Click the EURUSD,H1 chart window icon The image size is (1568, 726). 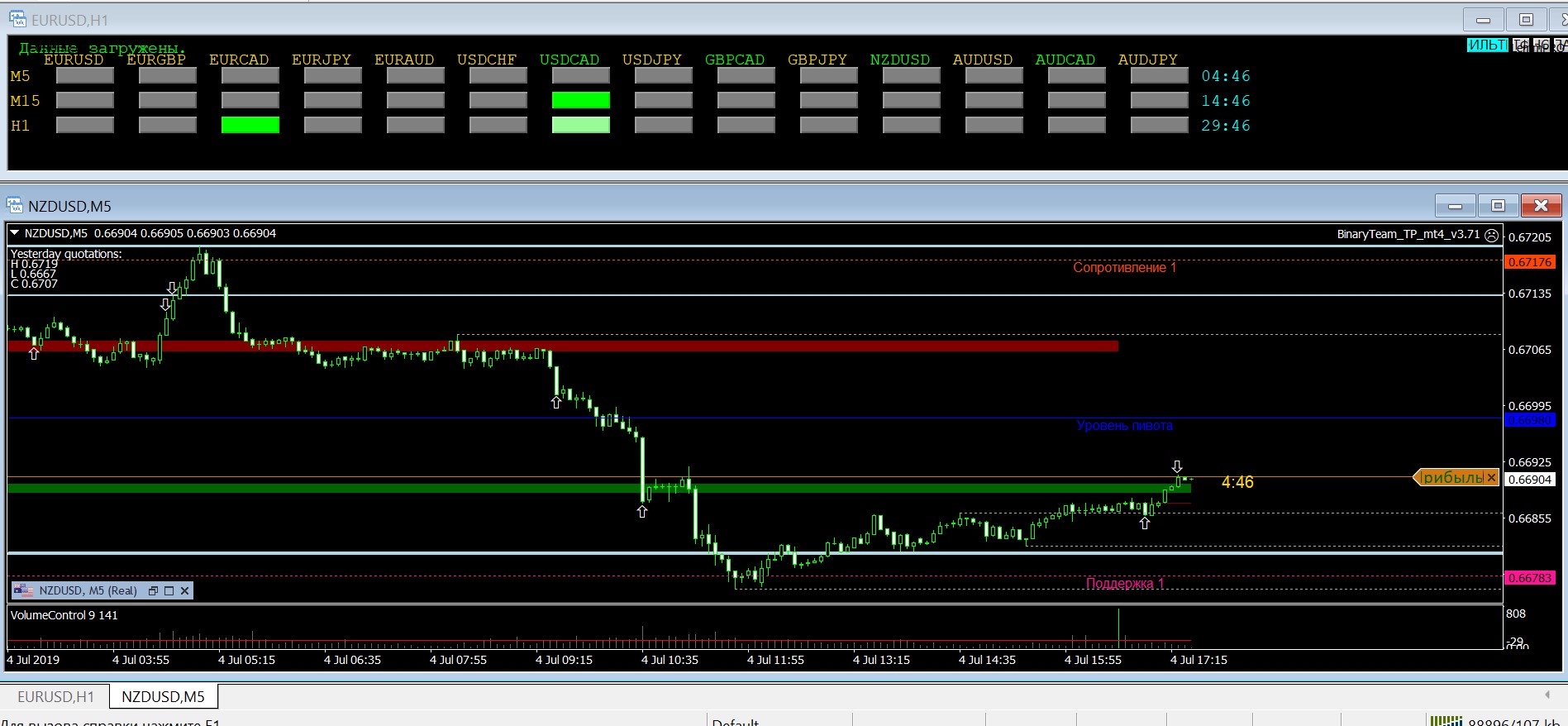[x=17, y=19]
